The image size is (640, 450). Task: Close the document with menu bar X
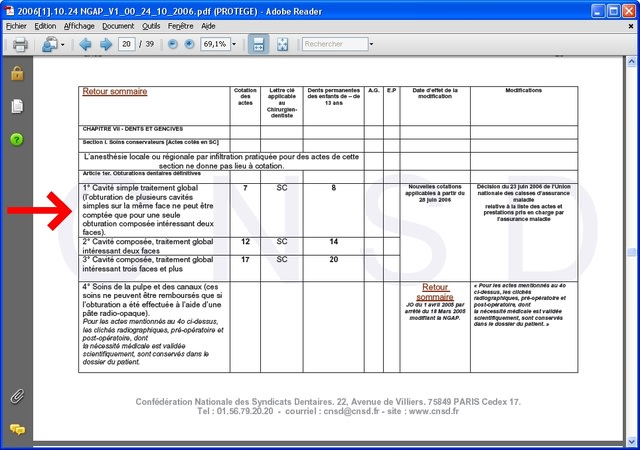pos(631,26)
